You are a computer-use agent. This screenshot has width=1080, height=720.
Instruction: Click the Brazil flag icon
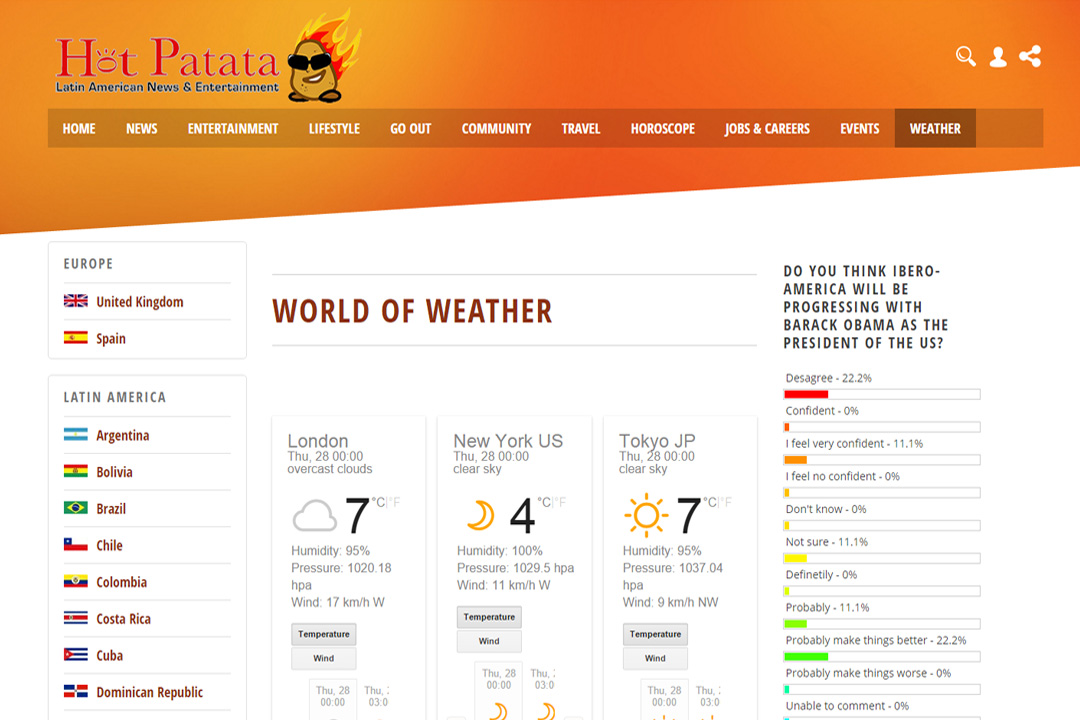point(76,508)
